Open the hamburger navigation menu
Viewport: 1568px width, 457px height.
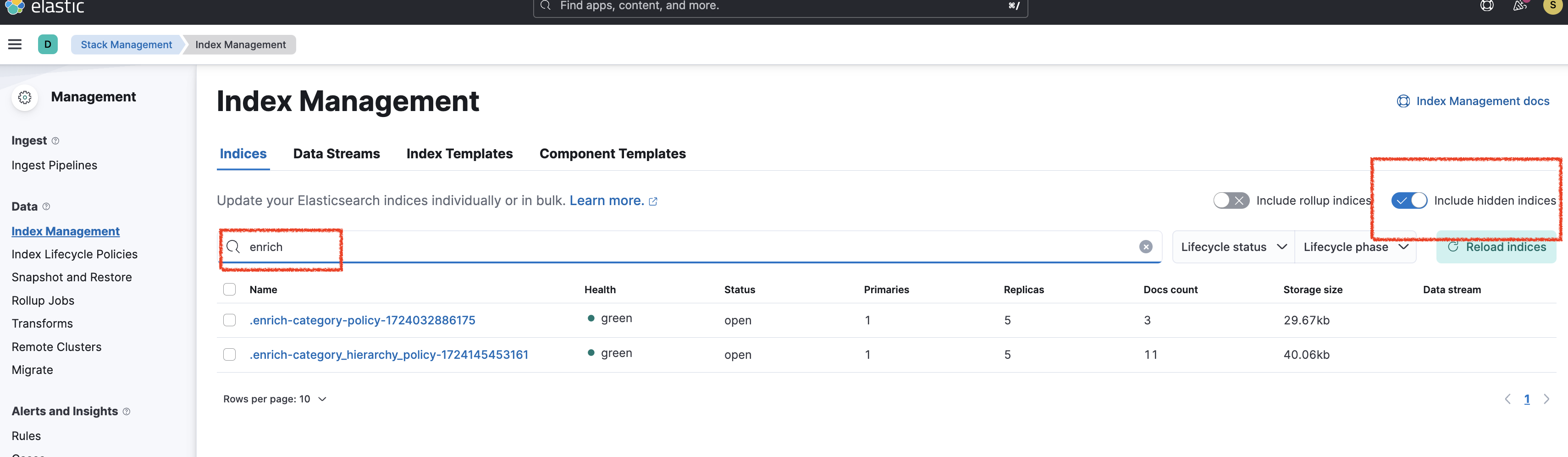tap(15, 45)
